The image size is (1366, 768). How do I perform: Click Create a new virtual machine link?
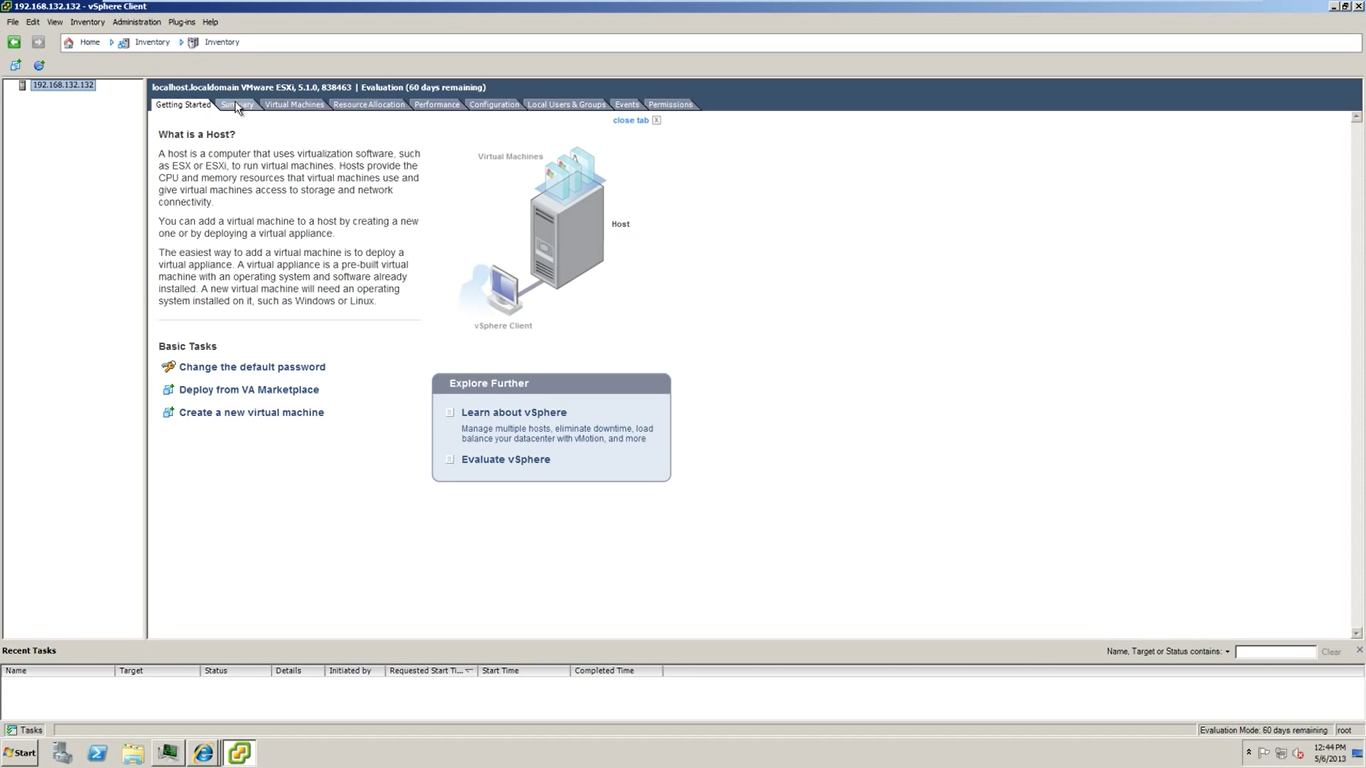(x=251, y=412)
